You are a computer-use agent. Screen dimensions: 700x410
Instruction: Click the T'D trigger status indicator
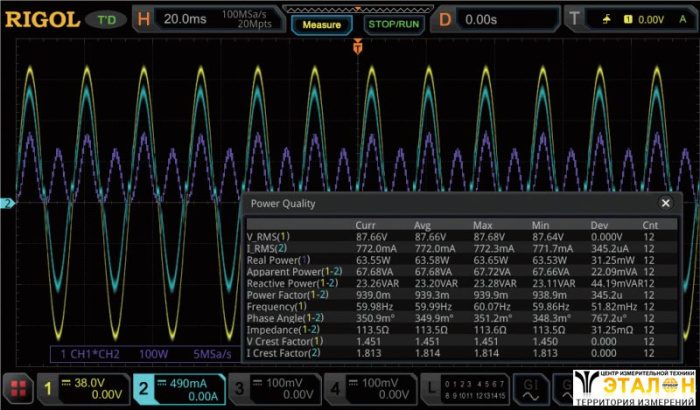(105, 19)
